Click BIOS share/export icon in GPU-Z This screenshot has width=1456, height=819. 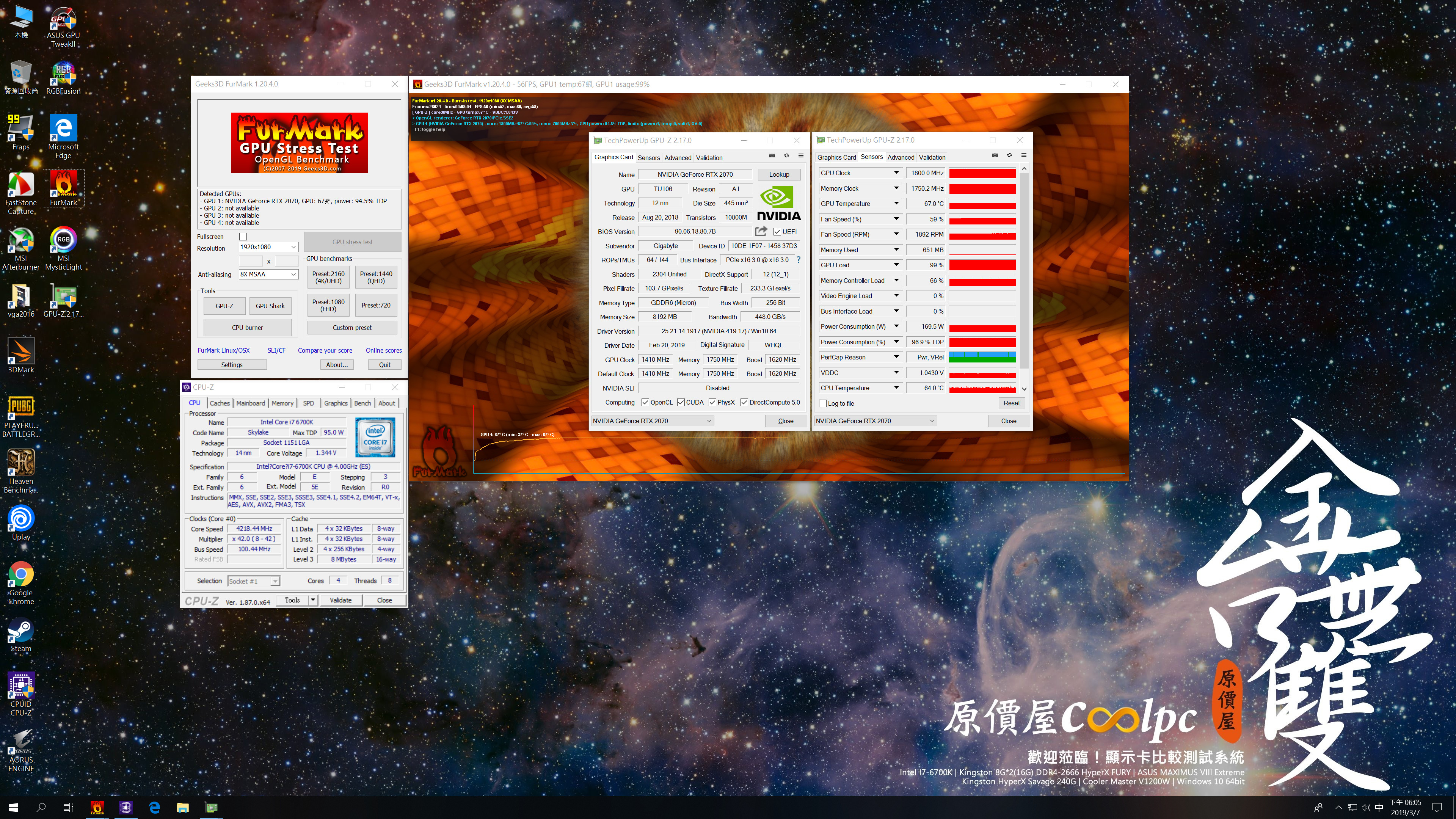[761, 231]
